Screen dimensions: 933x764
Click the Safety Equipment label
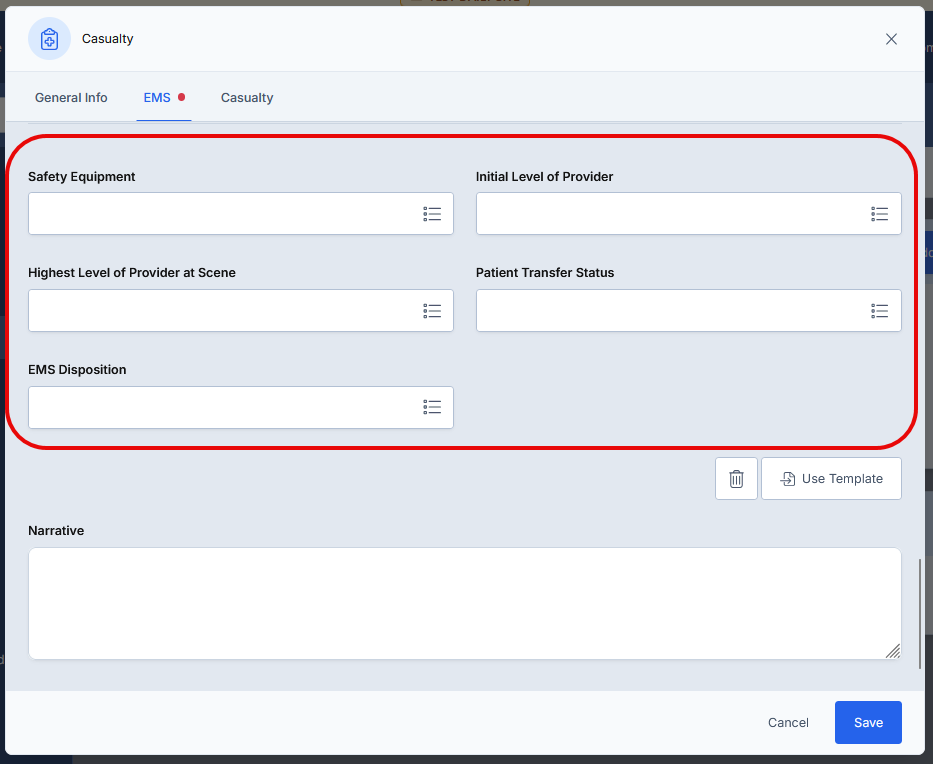pyautogui.click(x=82, y=177)
